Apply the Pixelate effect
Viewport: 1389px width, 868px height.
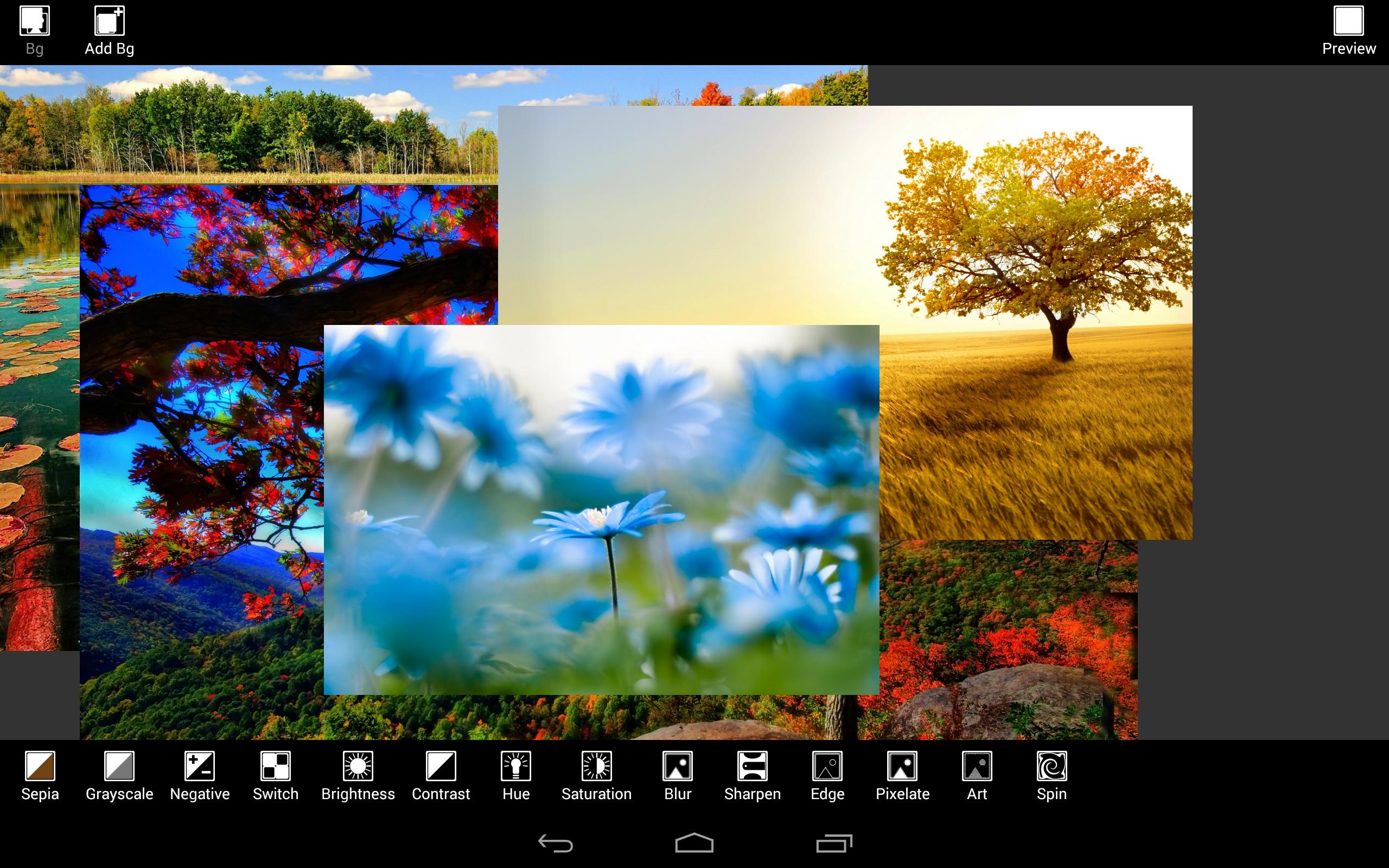pos(902,776)
